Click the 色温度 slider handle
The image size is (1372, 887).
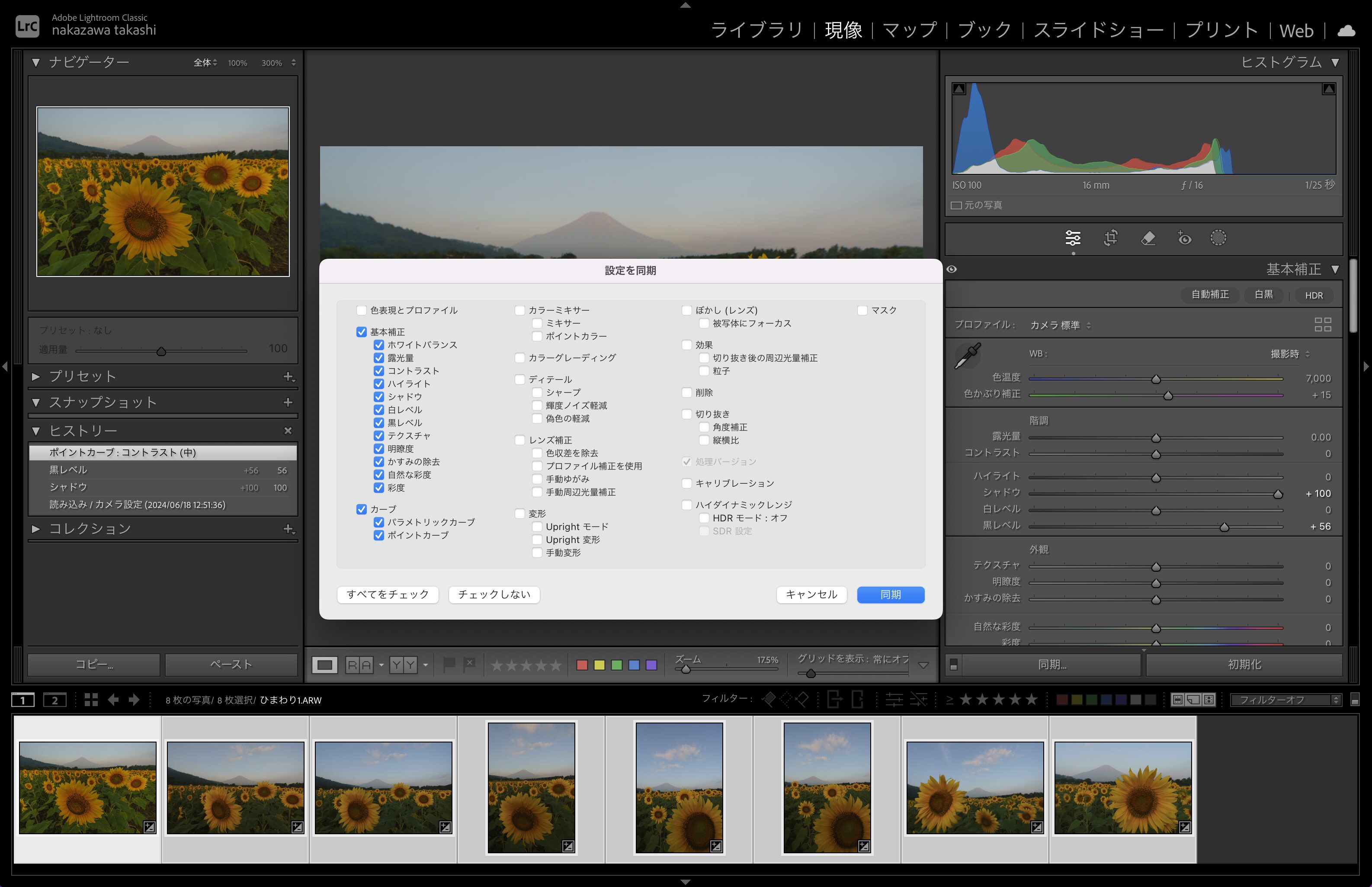tap(1156, 379)
